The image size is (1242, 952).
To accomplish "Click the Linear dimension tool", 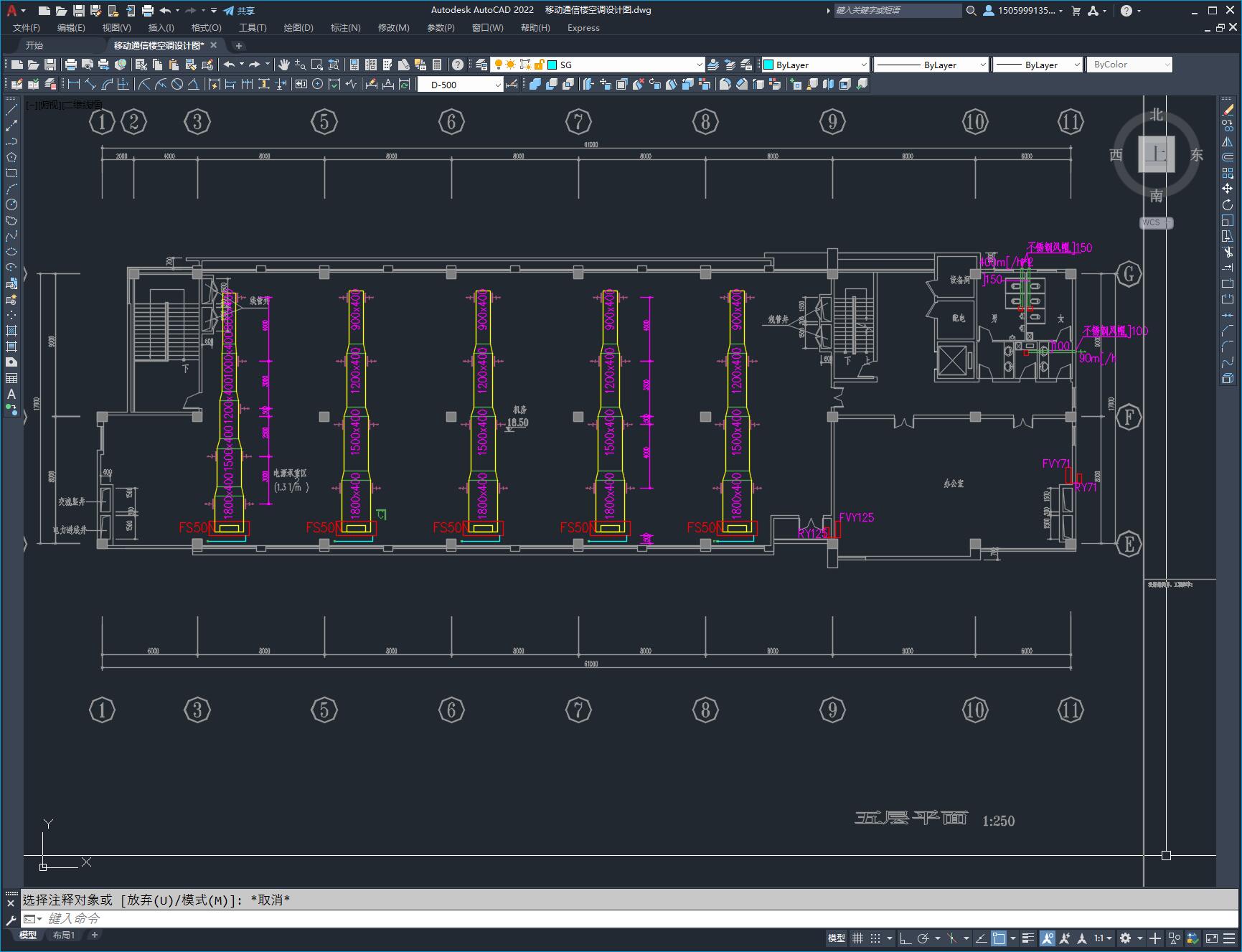I will [73, 84].
